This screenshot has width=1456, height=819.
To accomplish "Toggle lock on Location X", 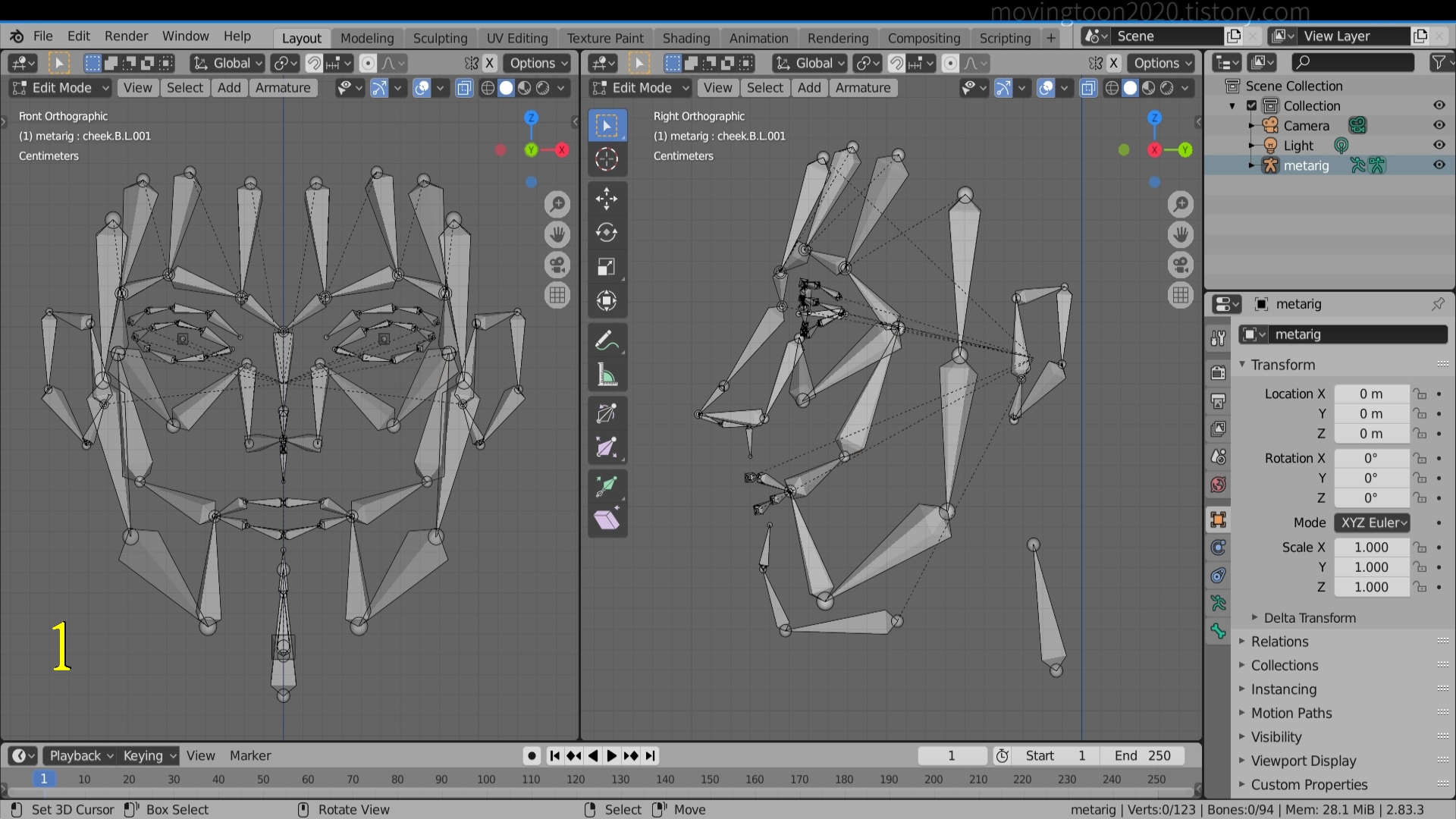I will coord(1420,394).
